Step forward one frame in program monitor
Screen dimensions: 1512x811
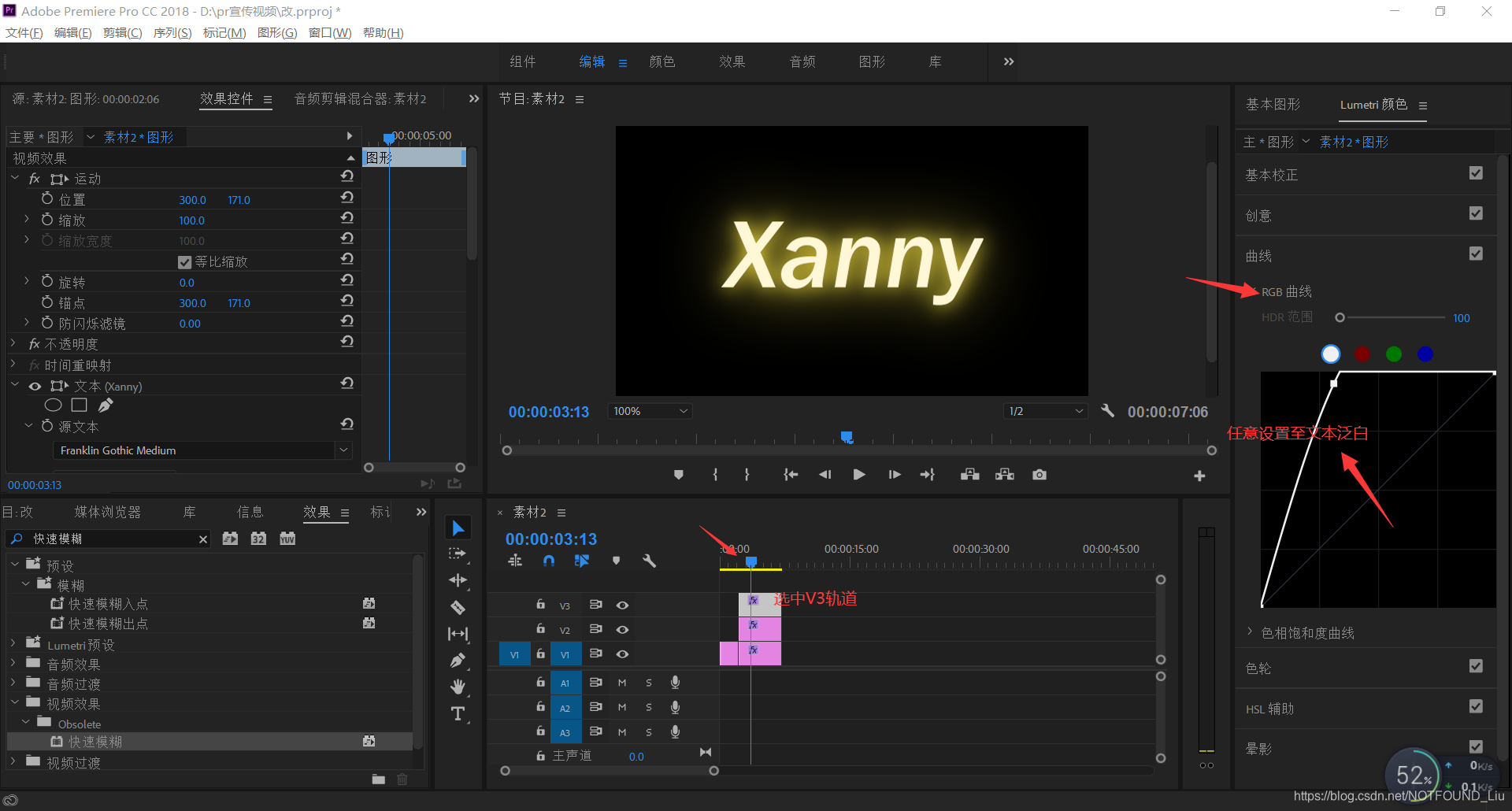pyautogui.click(x=894, y=475)
